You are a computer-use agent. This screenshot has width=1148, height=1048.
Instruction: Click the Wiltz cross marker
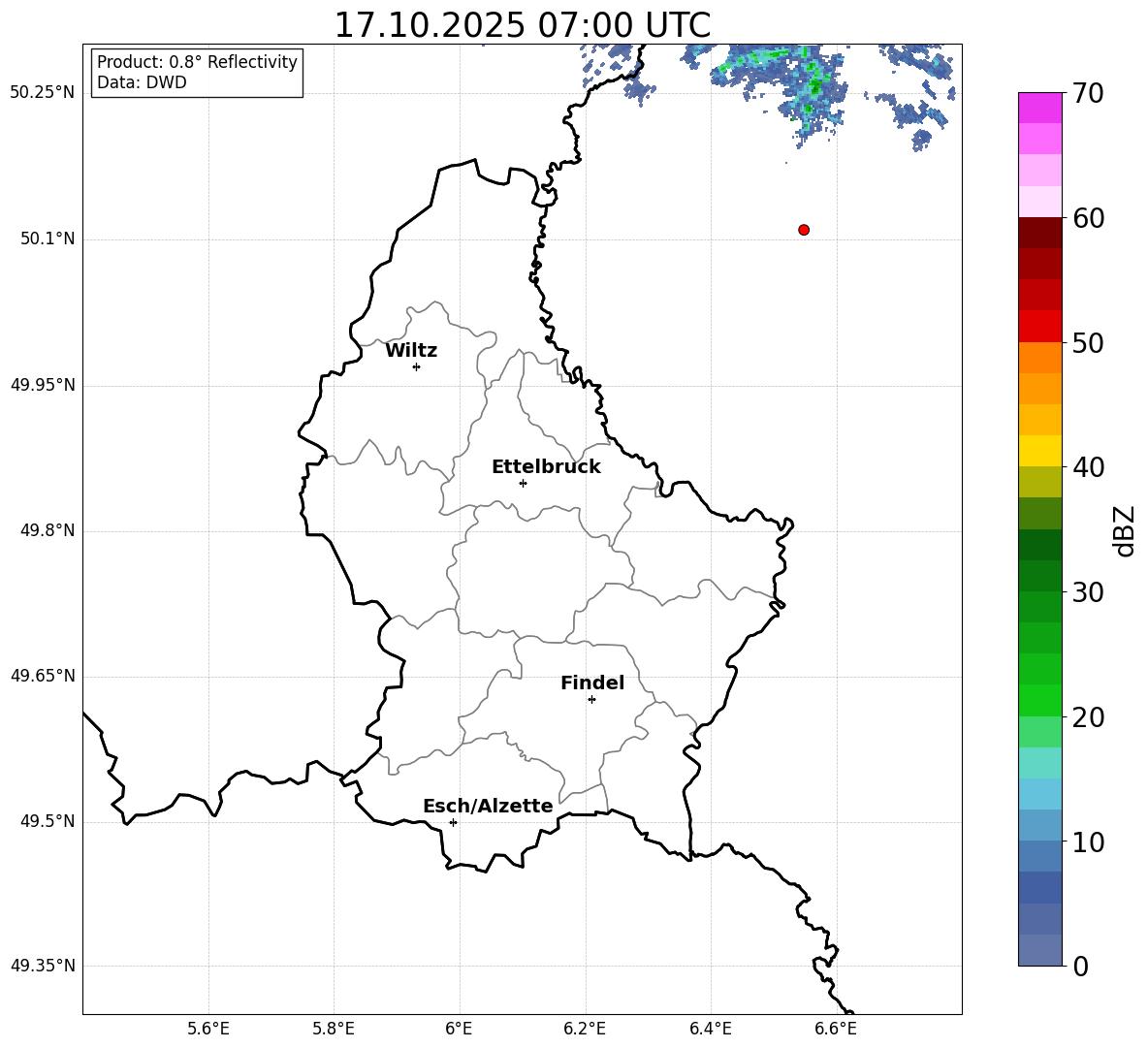coord(417,366)
